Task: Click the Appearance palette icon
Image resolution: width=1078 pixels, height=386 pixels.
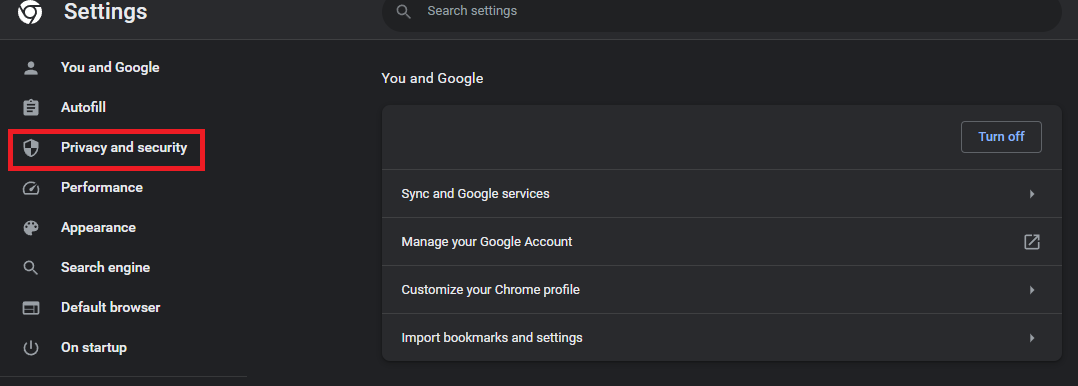Action: pos(31,228)
